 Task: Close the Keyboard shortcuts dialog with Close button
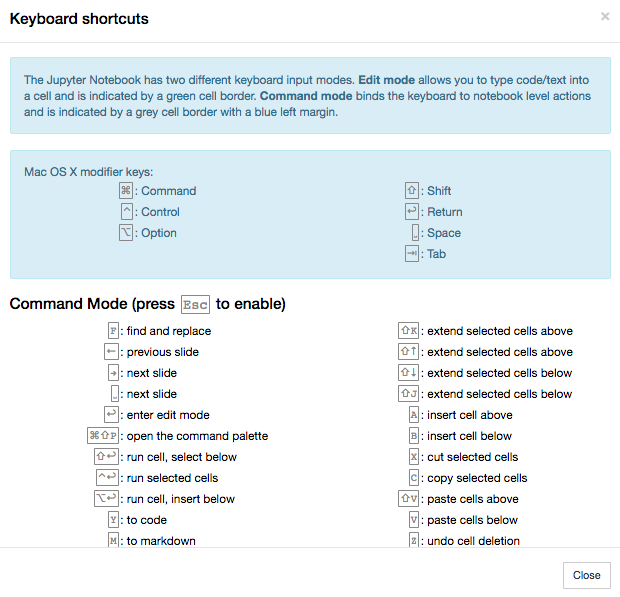586,575
